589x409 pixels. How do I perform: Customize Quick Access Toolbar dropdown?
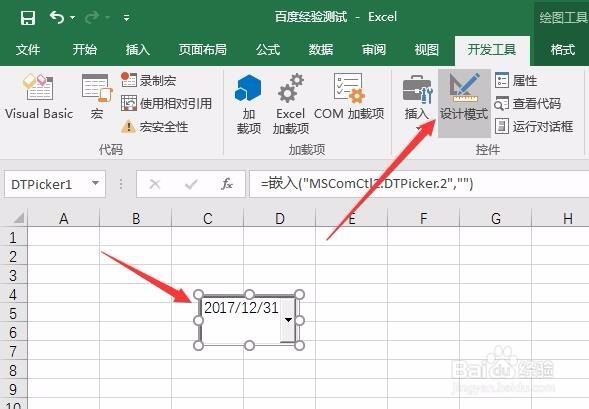pyautogui.click(x=127, y=18)
